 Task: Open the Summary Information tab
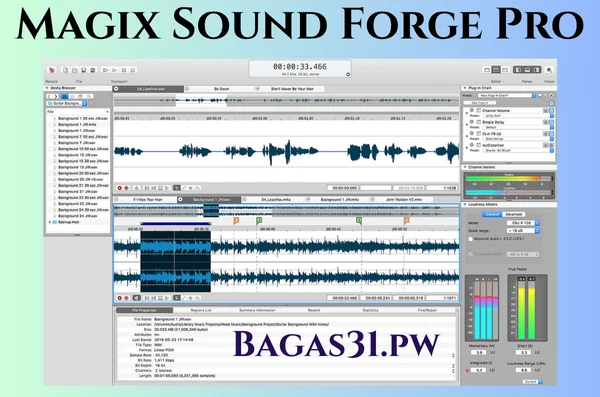coord(257,310)
